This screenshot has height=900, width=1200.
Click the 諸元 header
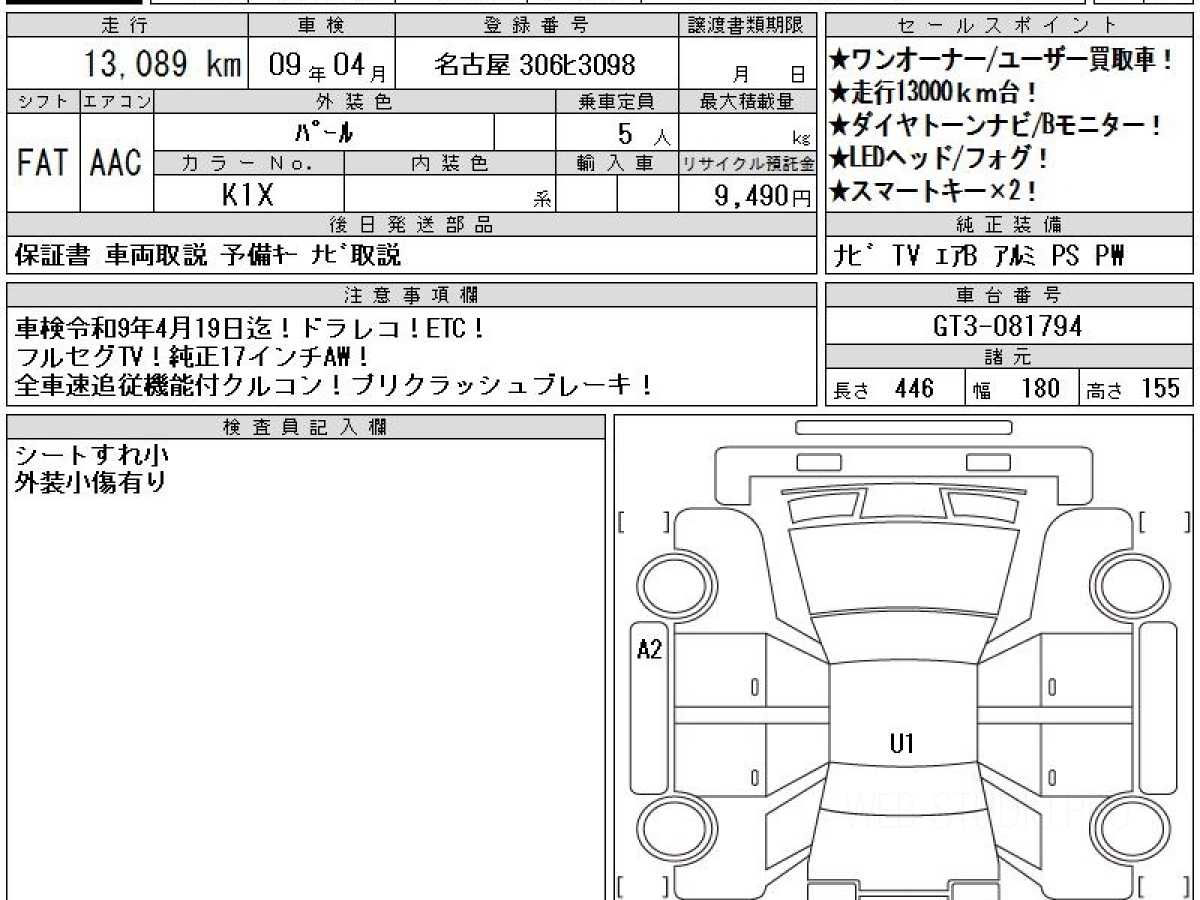pyautogui.click(x=1008, y=358)
